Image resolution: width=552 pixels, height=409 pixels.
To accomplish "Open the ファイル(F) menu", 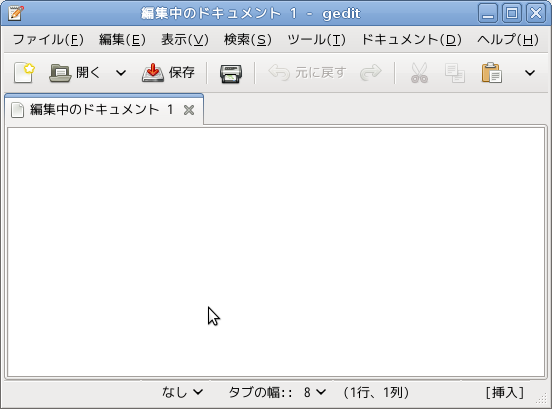I will (x=48, y=39).
